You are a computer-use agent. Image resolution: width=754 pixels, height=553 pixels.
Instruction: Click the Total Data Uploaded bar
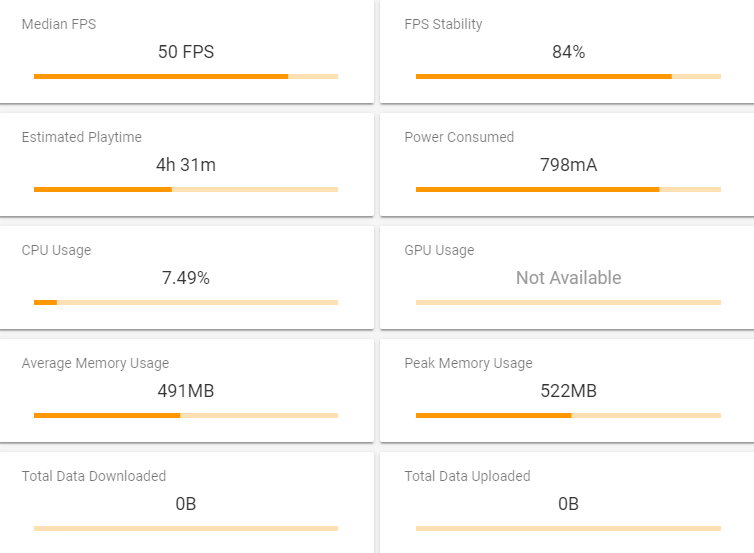tap(568, 528)
